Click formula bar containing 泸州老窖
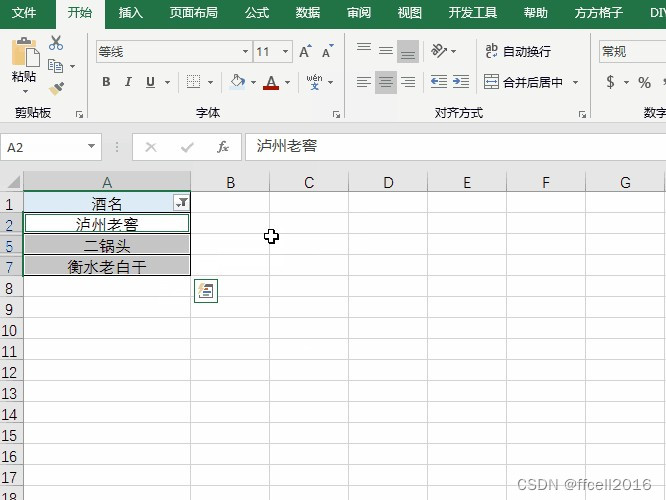The height and width of the screenshot is (500, 666). pyautogui.click(x=455, y=147)
